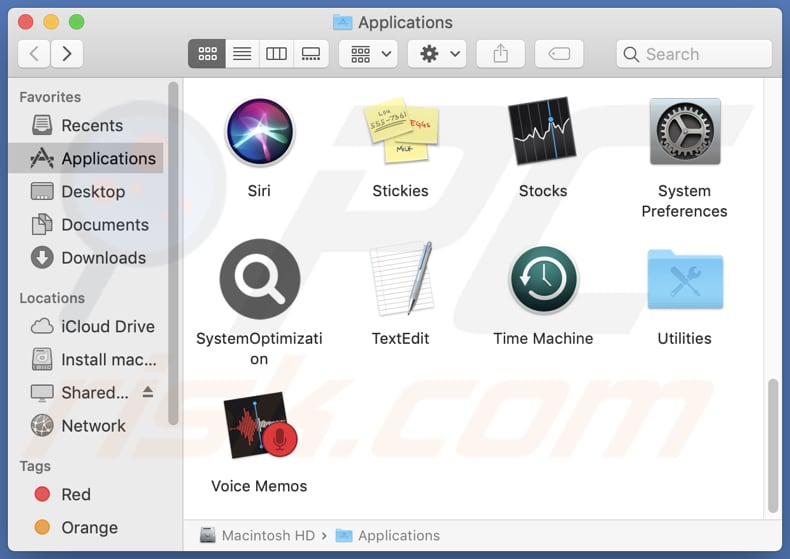This screenshot has height=559, width=790.
Task: Select the Time Machine icon
Action: [543, 279]
